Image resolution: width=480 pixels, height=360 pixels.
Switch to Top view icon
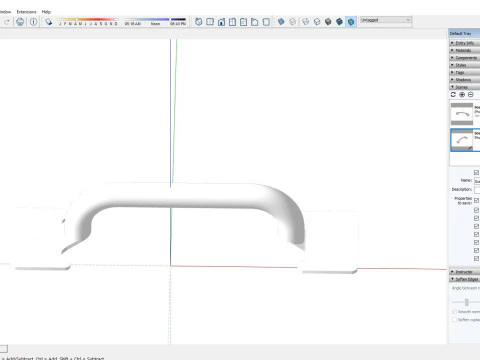click(x=210, y=22)
